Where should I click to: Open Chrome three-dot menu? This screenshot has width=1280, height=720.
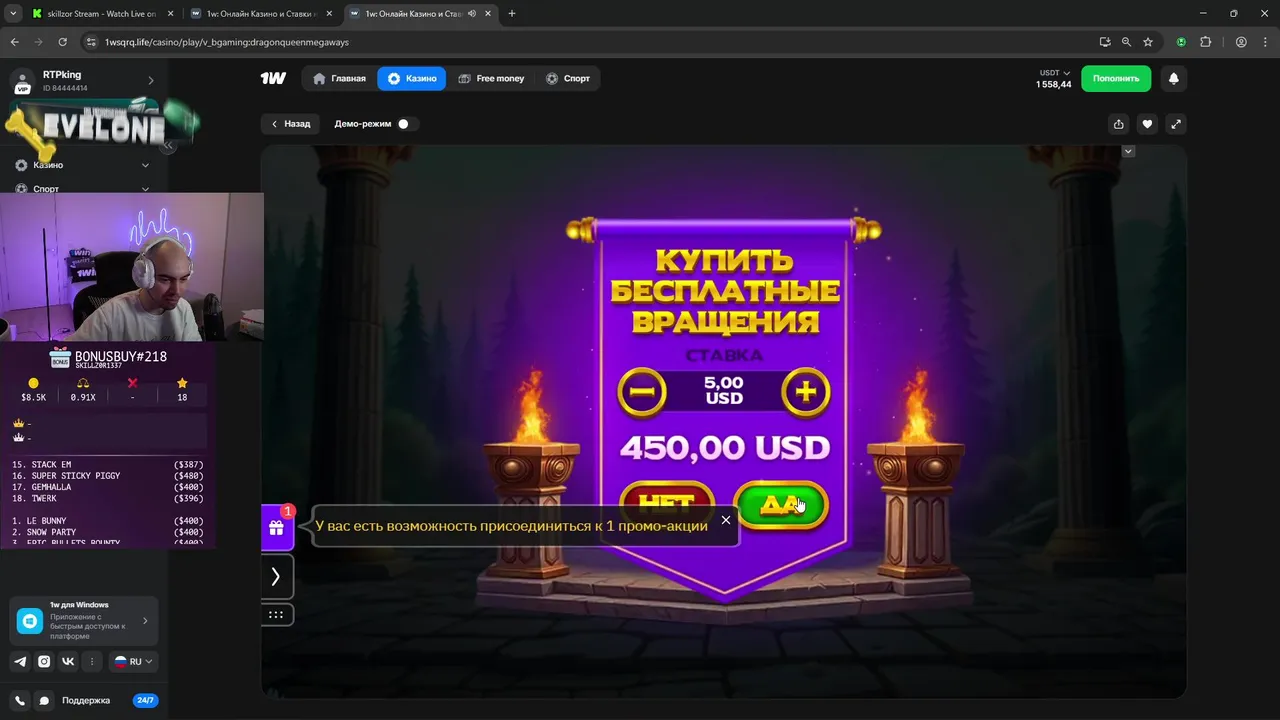pos(1264,42)
